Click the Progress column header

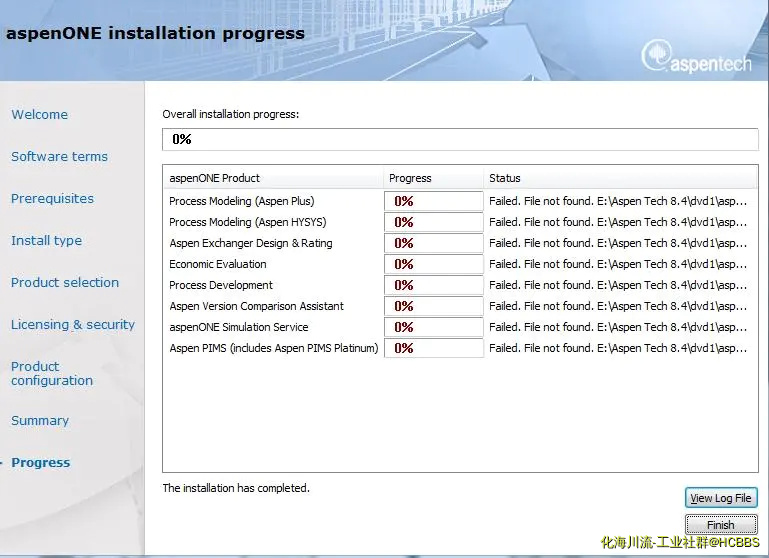tap(433, 178)
